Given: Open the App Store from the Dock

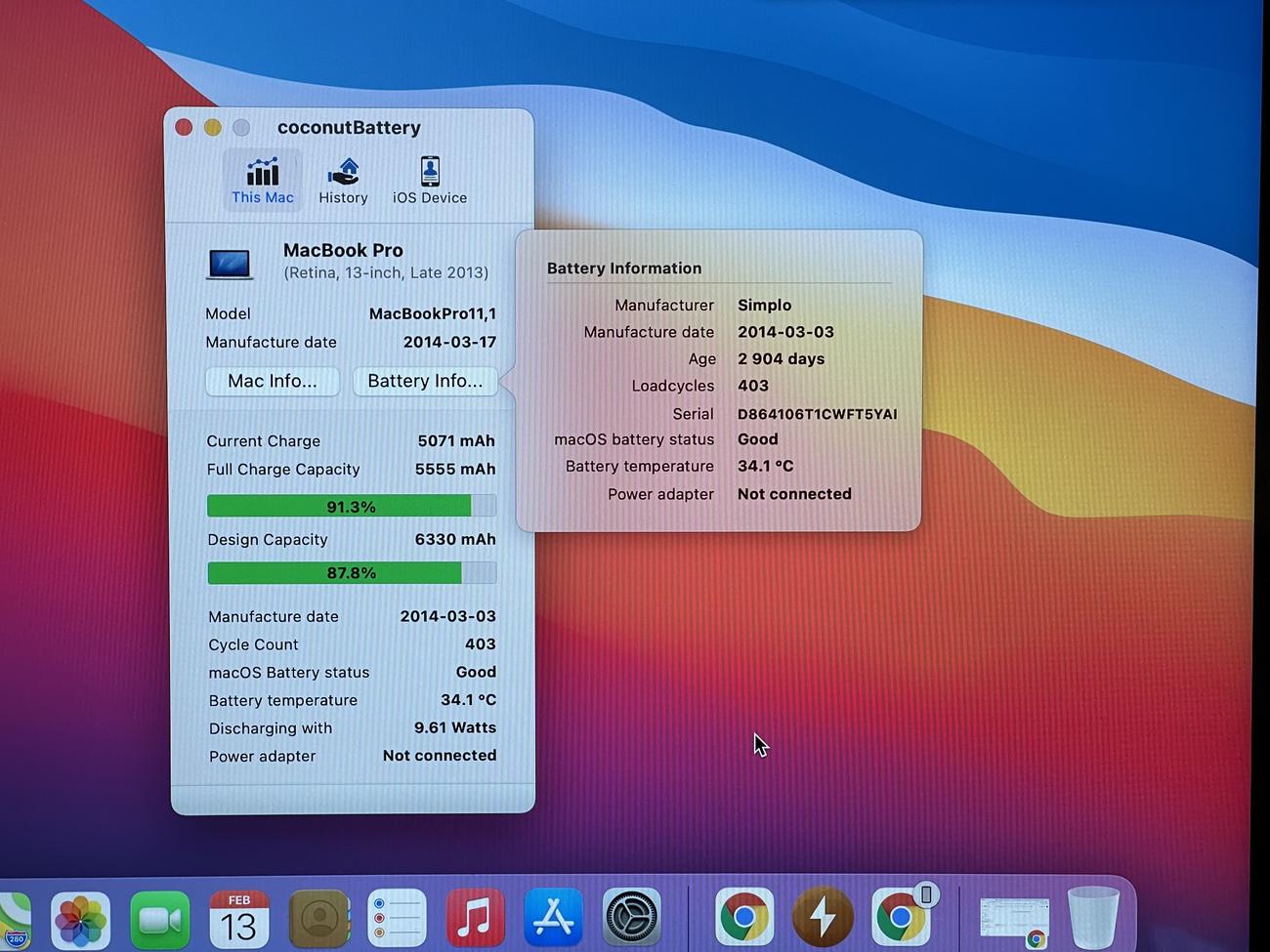Looking at the screenshot, I should [x=553, y=919].
